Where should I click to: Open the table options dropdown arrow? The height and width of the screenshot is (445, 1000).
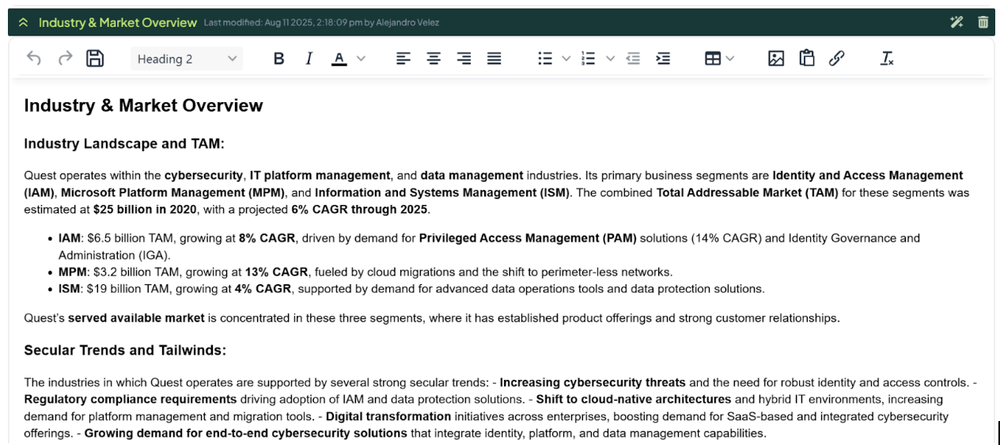point(730,59)
